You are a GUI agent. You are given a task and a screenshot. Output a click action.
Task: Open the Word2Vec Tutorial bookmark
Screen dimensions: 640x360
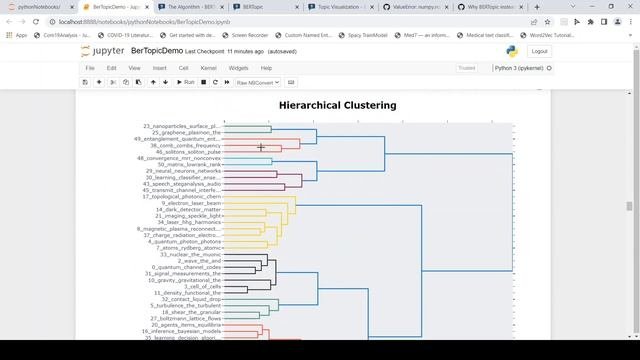pyautogui.click(x=548, y=36)
